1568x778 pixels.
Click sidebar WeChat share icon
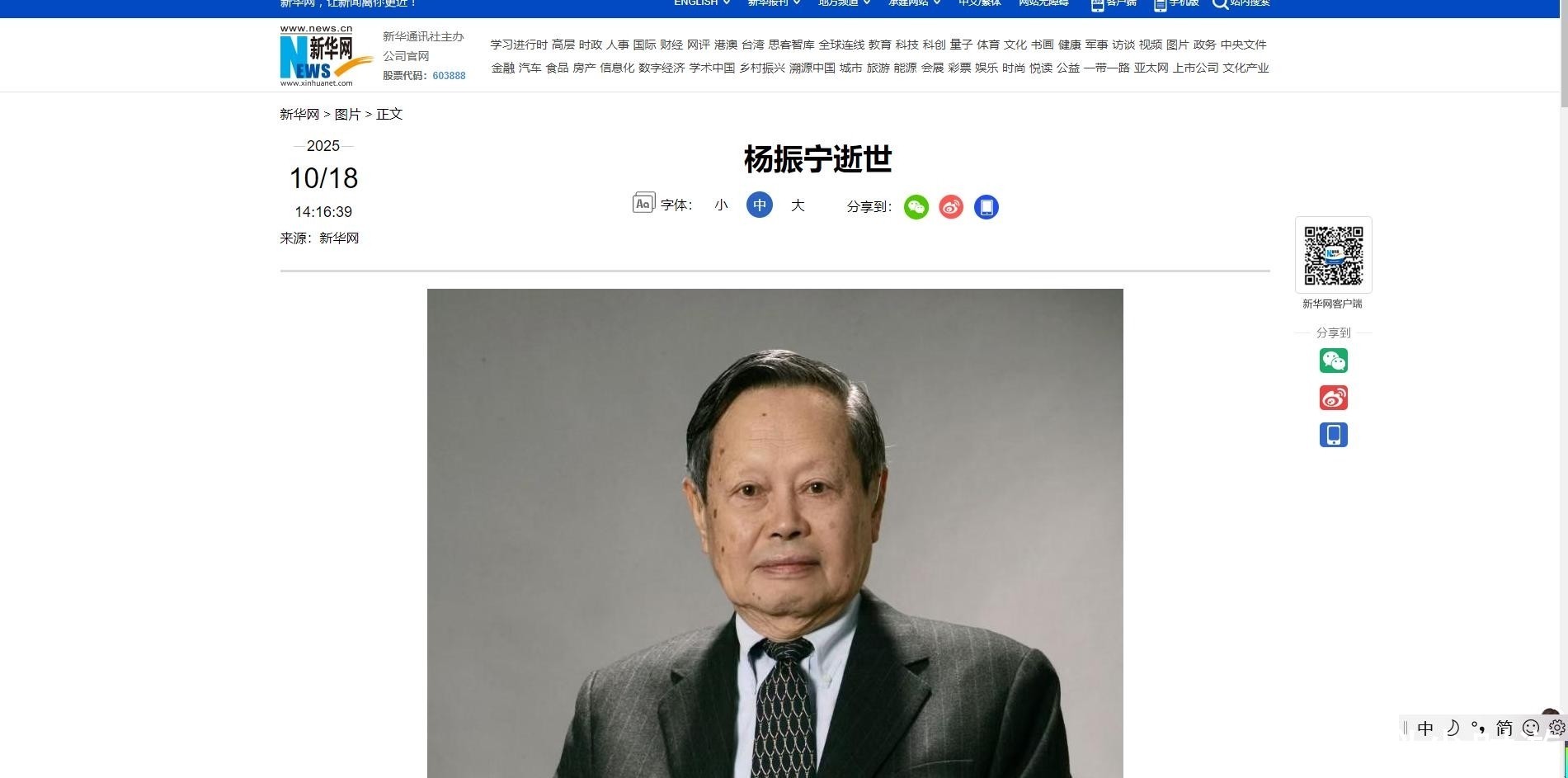1334,361
